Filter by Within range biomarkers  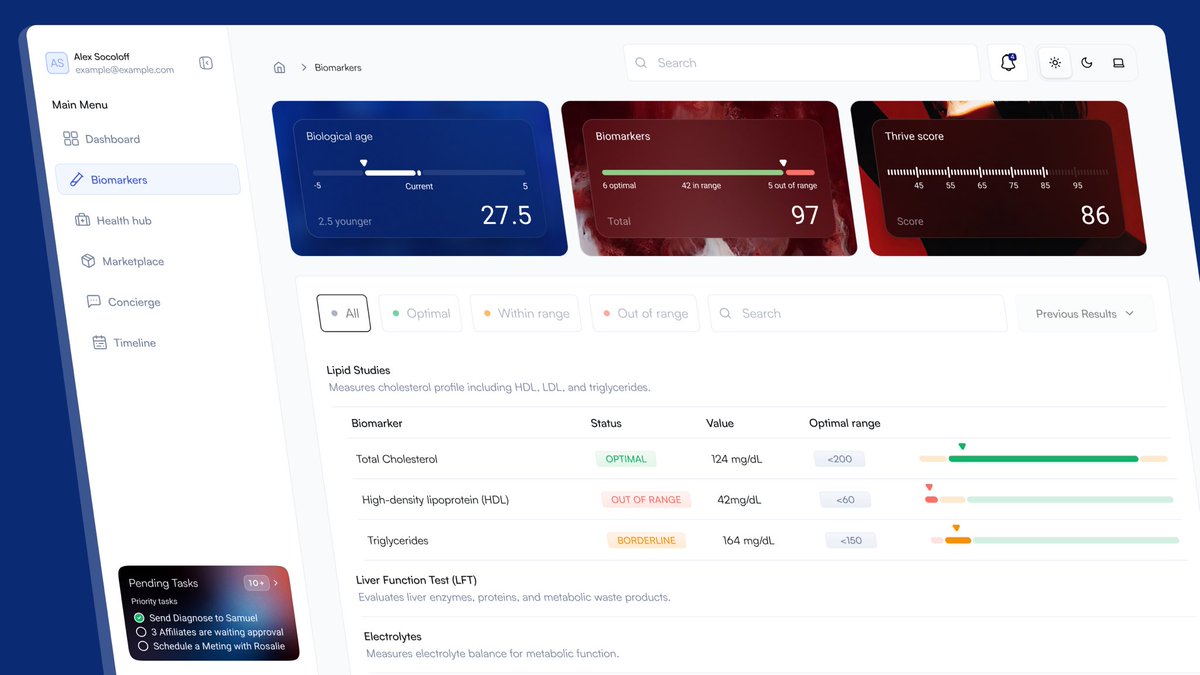coord(526,313)
